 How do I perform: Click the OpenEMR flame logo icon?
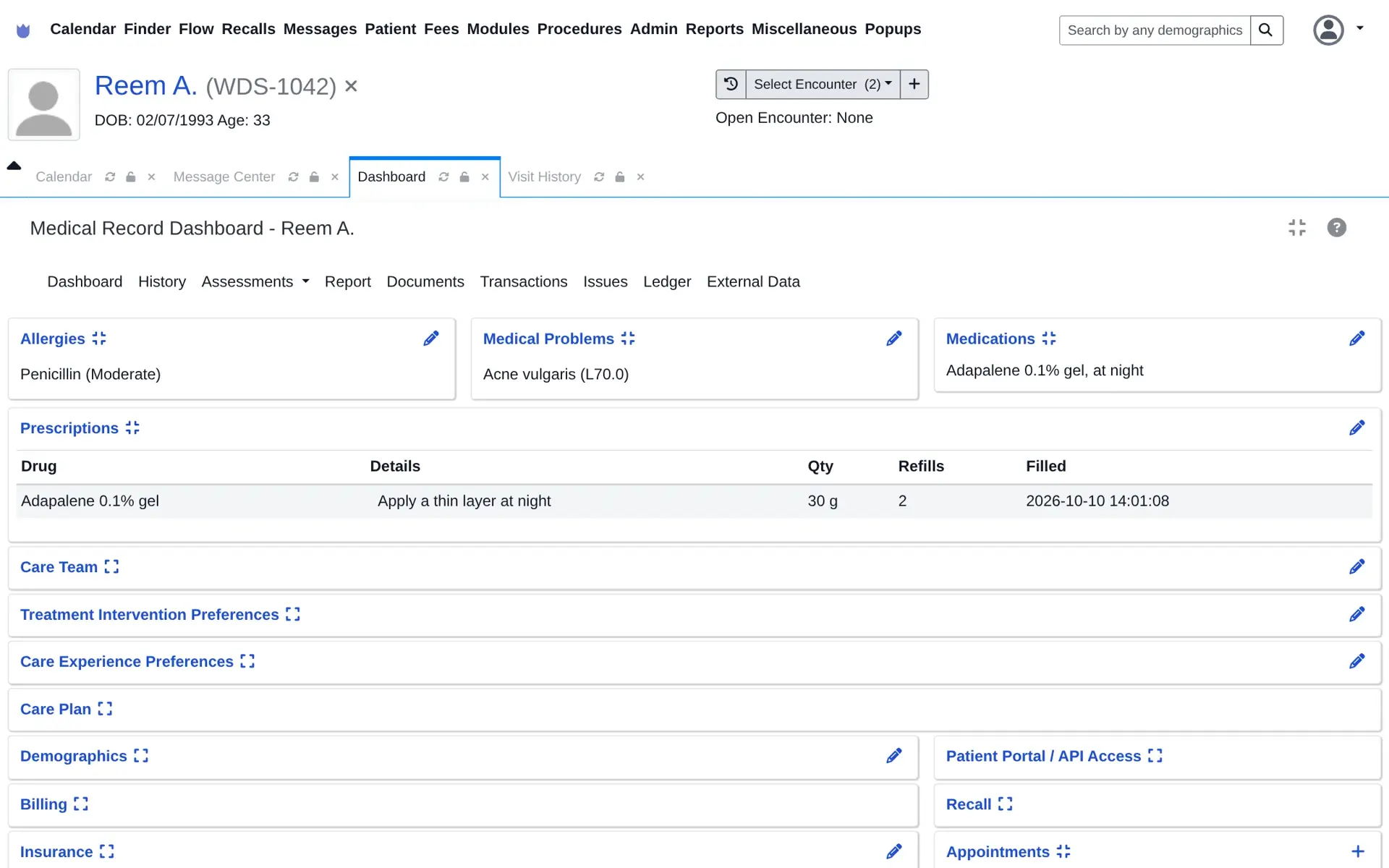click(23, 30)
